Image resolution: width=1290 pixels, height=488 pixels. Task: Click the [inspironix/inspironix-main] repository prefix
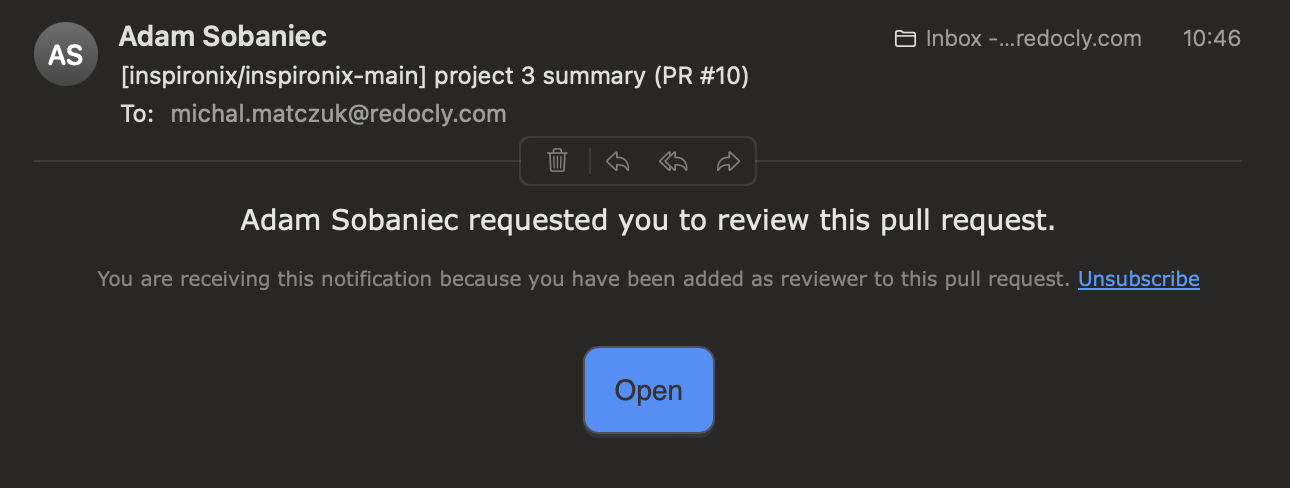point(273,76)
